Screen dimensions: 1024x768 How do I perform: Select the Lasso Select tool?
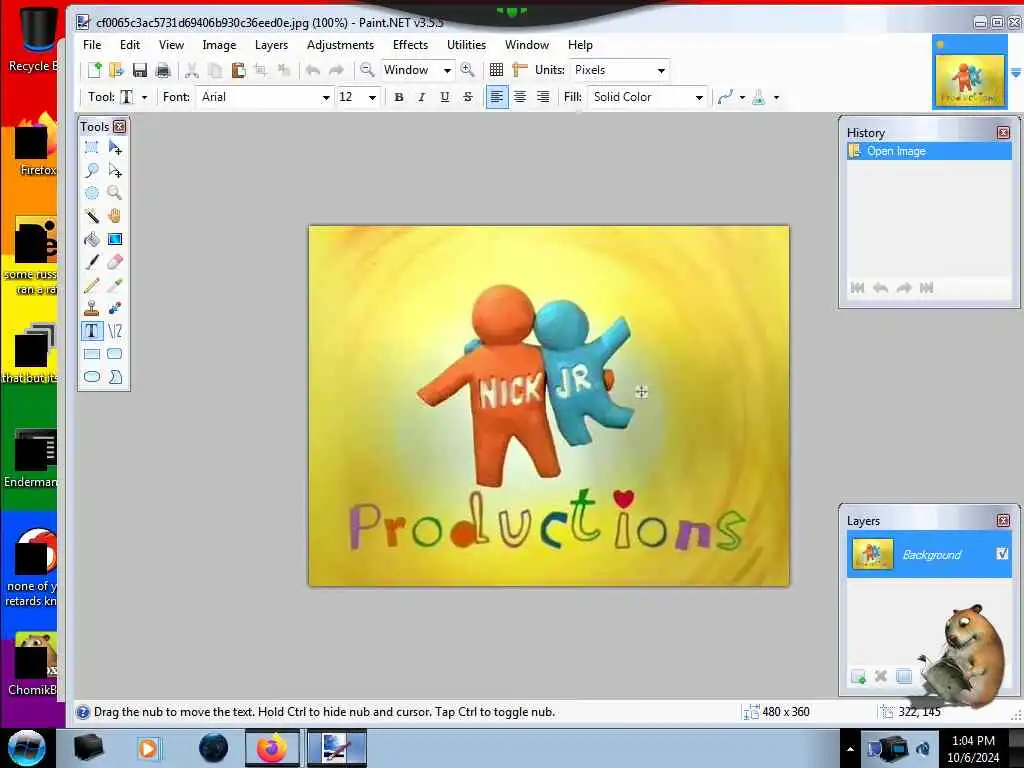coord(92,170)
